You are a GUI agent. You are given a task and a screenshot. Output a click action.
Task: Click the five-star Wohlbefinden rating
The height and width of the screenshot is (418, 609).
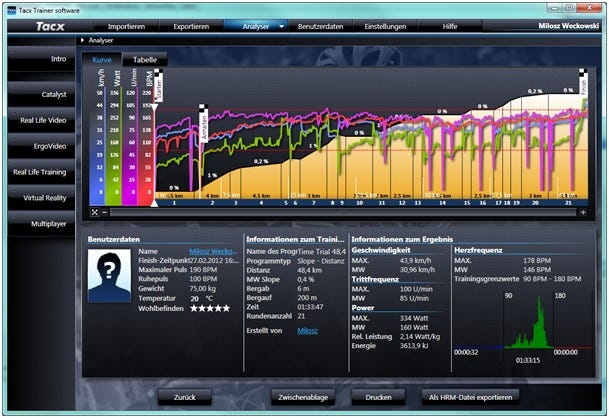tap(210, 308)
